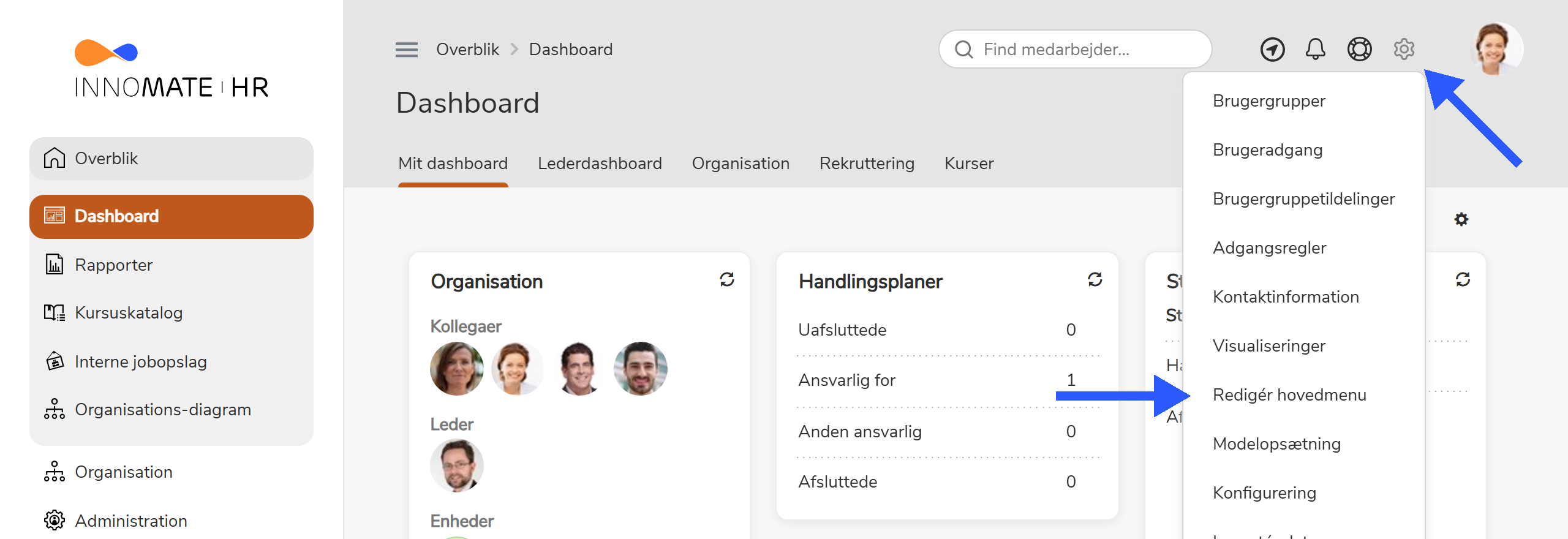
Task: Switch to Lederdashboard tab
Action: (600, 164)
